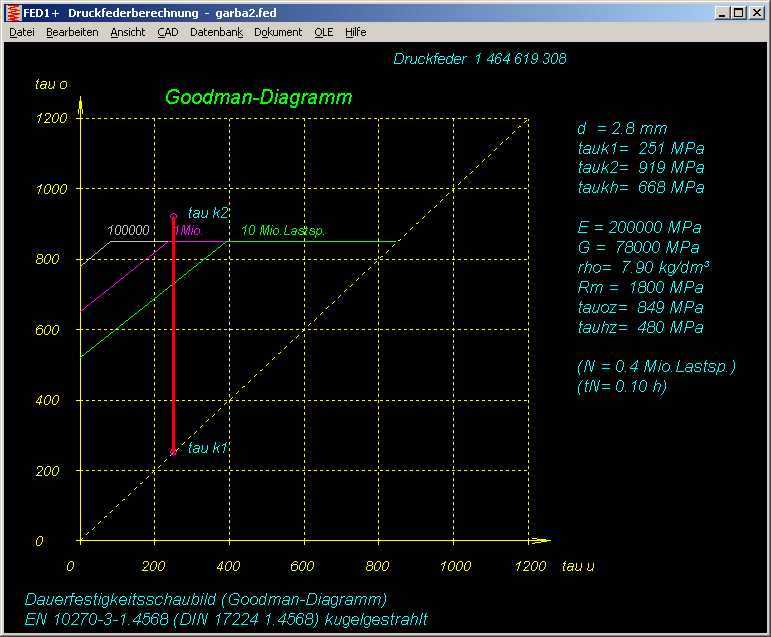Image resolution: width=771 pixels, height=637 pixels.
Task: Open the OLE menu
Action: [x=323, y=32]
